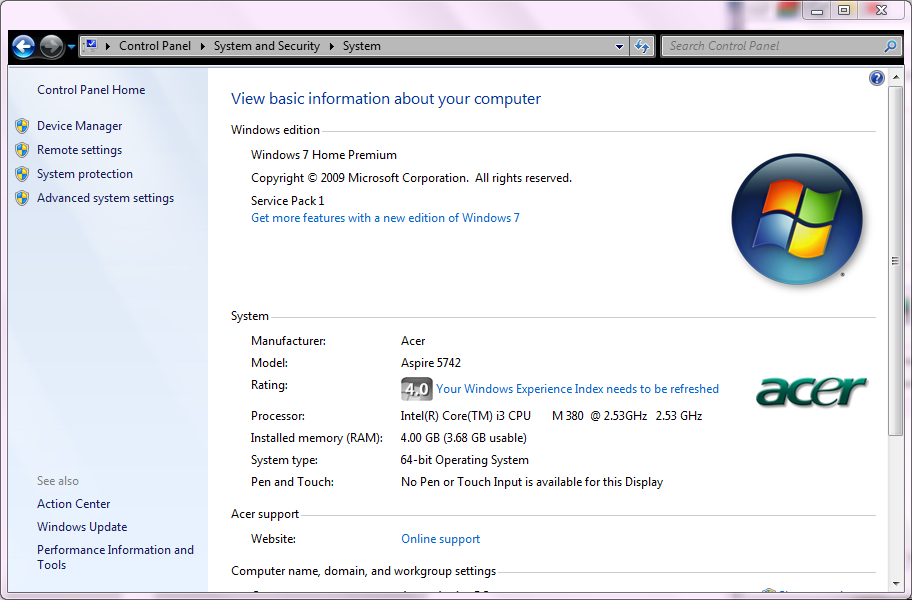
Task: Select System and Security in the breadcrumb
Action: 266,46
